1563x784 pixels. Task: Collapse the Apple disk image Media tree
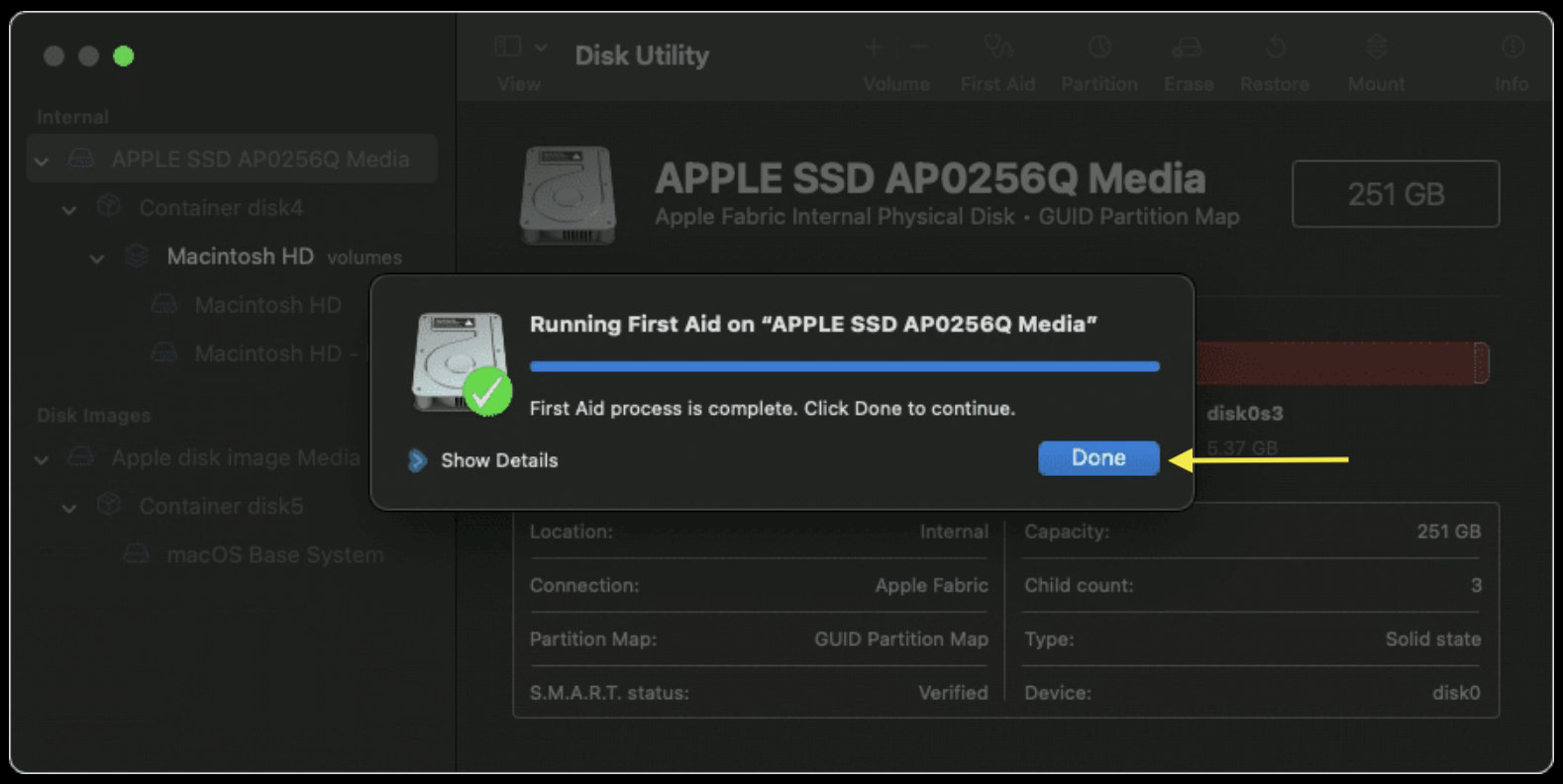click(42, 459)
